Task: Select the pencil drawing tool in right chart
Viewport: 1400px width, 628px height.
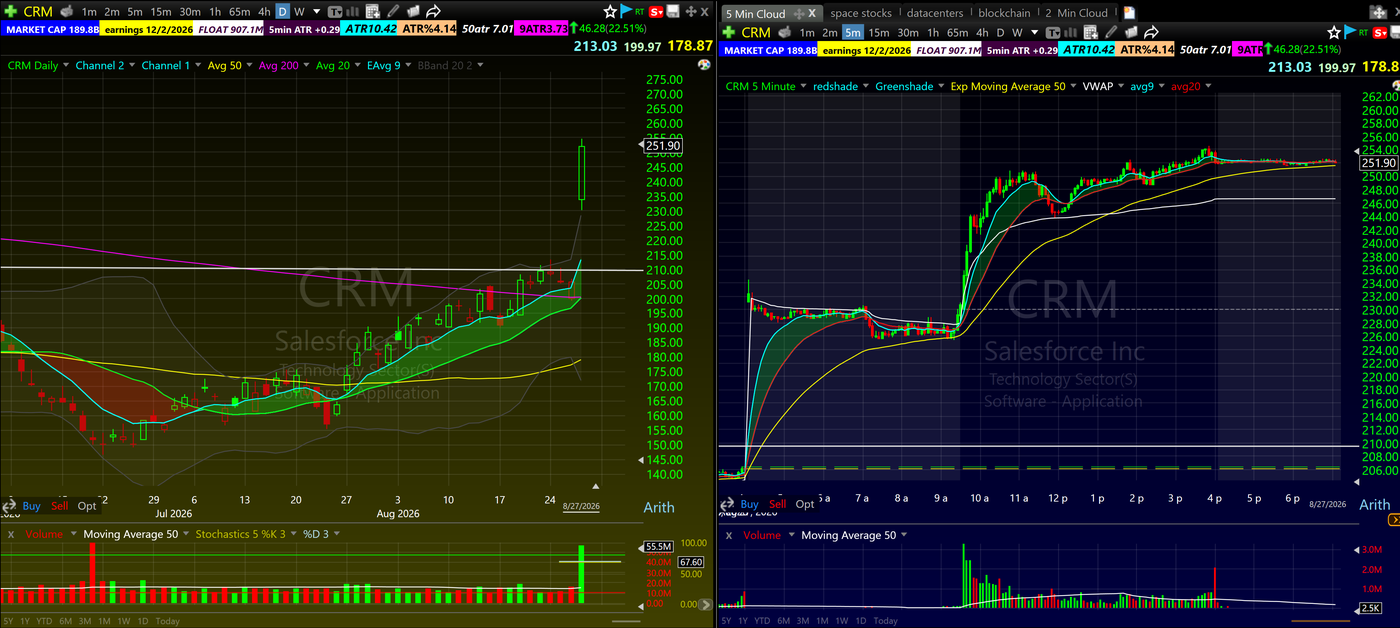Action: (1112, 33)
